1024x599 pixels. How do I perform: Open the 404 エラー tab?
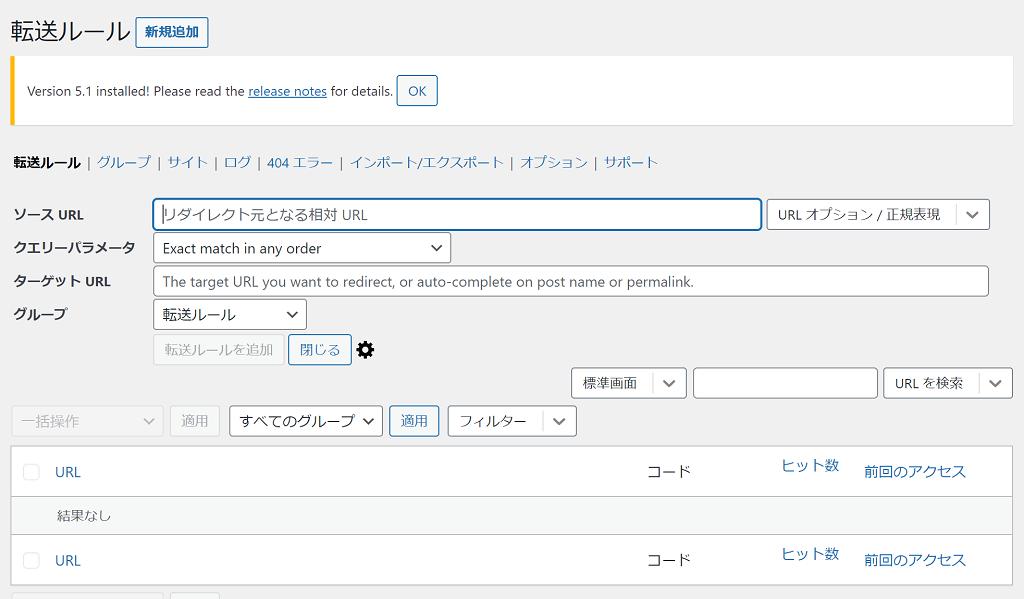[x=300, y=162]
